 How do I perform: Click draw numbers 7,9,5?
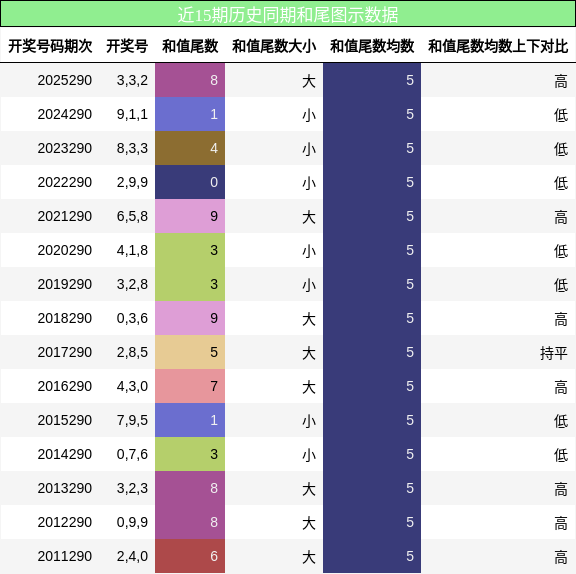(132, 420)
